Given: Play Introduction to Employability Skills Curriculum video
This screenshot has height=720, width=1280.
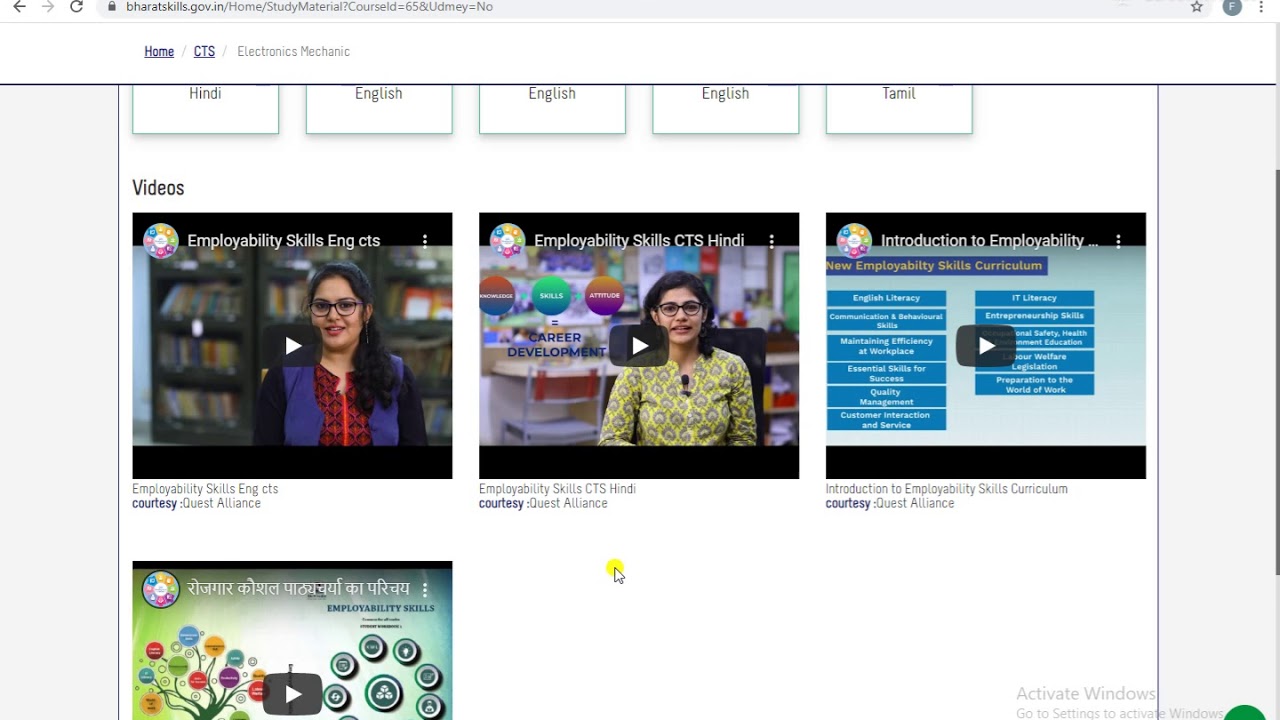Looking at the screenshot, I should pyautogui.click(x=986, y=346).
